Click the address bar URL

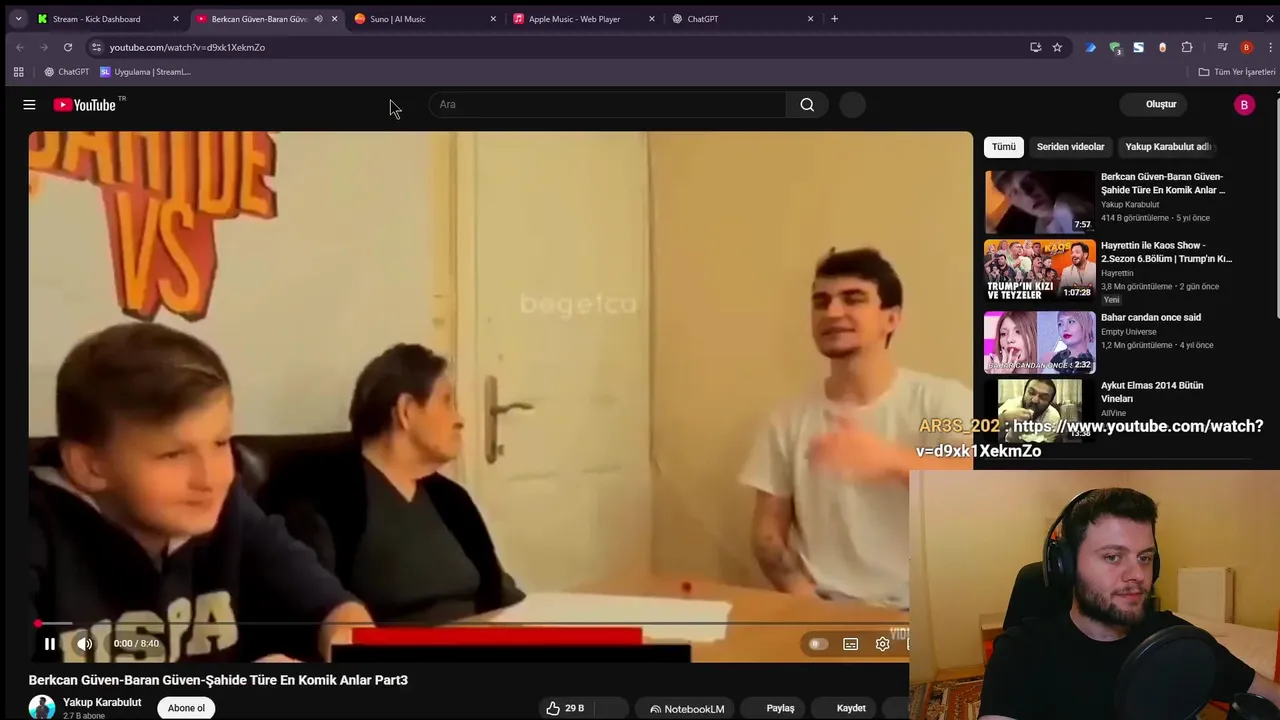pos(187,47)
